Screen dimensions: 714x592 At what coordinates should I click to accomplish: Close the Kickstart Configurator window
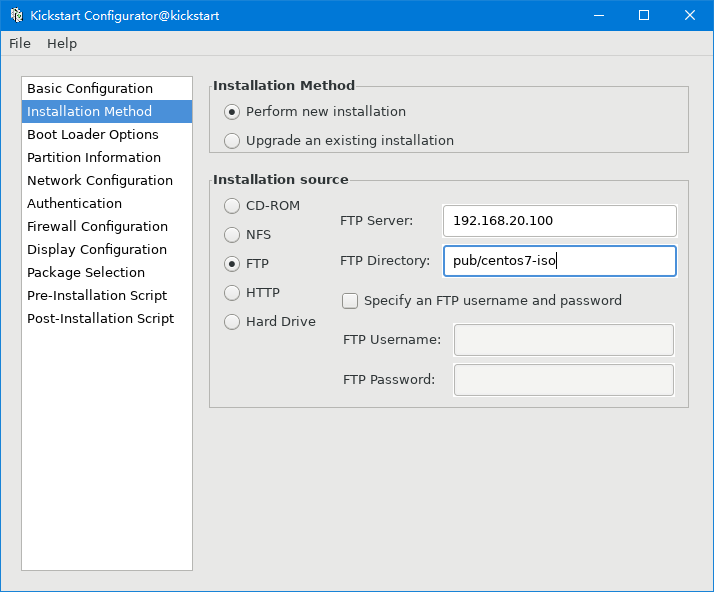click(690, 15)
